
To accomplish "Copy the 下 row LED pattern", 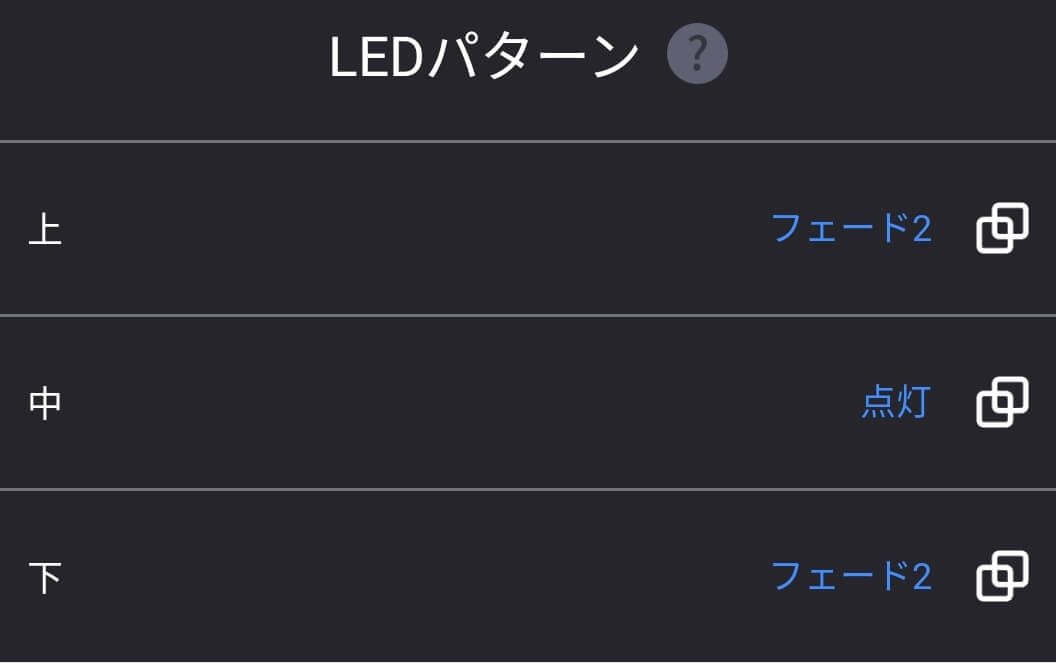I will [x=1002, y=576].
